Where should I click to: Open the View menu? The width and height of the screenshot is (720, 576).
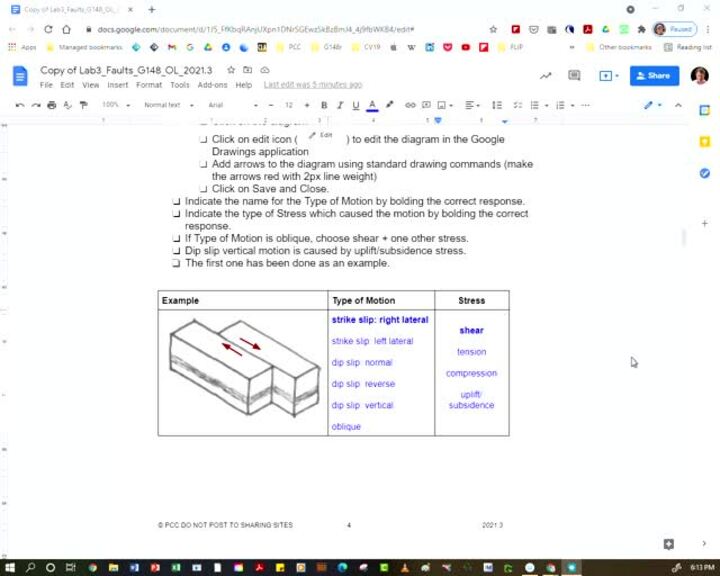(x=90, y=85)
